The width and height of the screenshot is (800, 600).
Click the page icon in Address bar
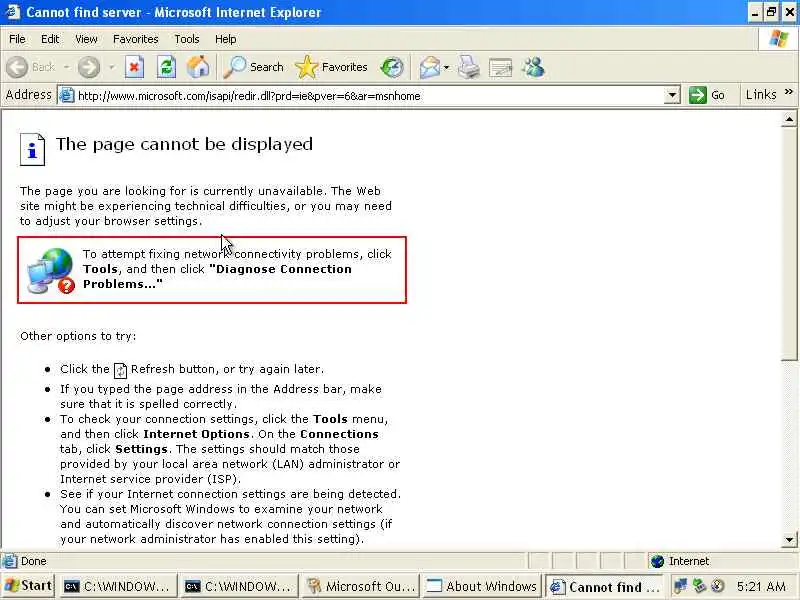tap(66, 95)
